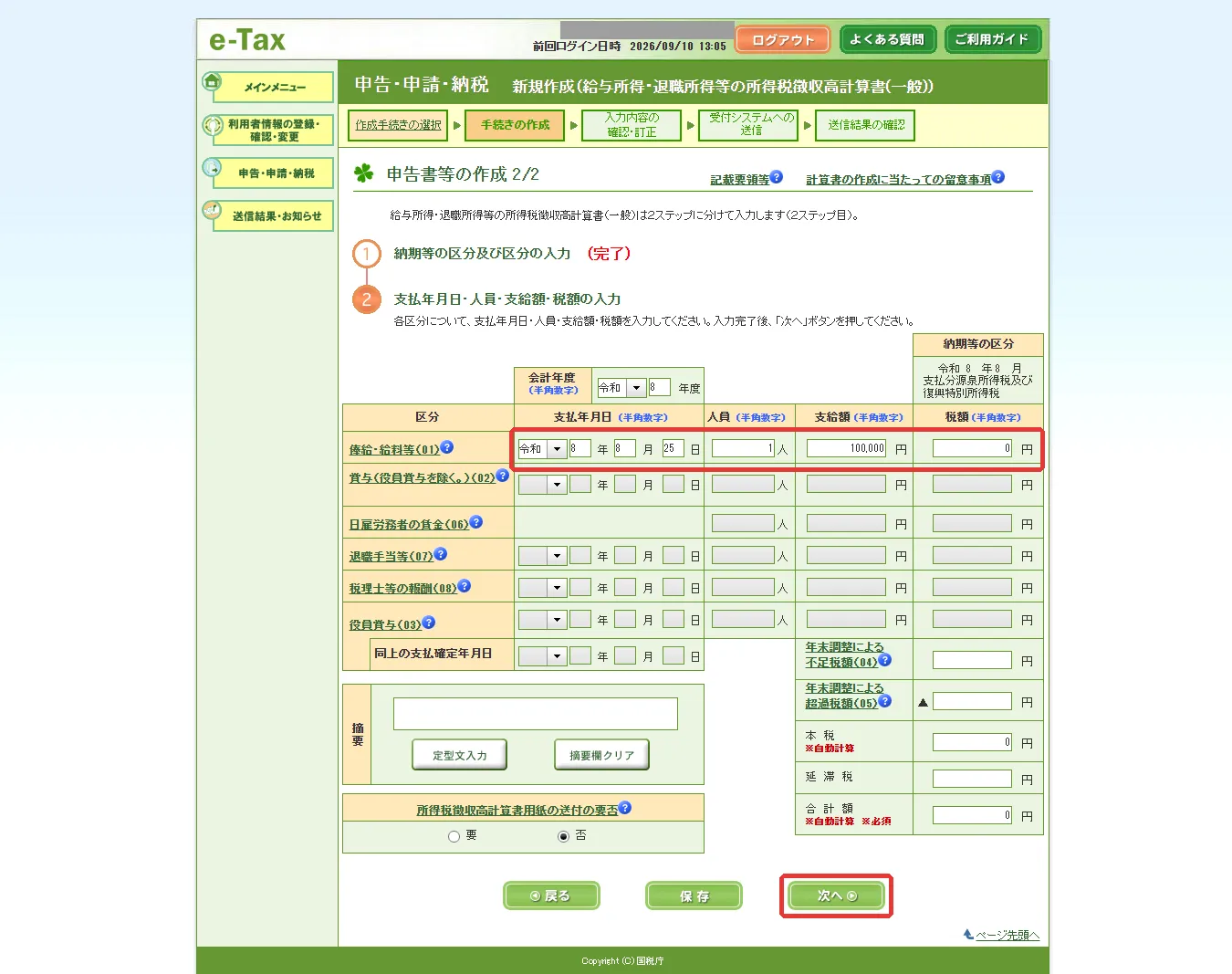Image resolution: width=1232 pixels, height=974 pixels.
Task: Open the よくある質問 page
Action: (888, 39)
